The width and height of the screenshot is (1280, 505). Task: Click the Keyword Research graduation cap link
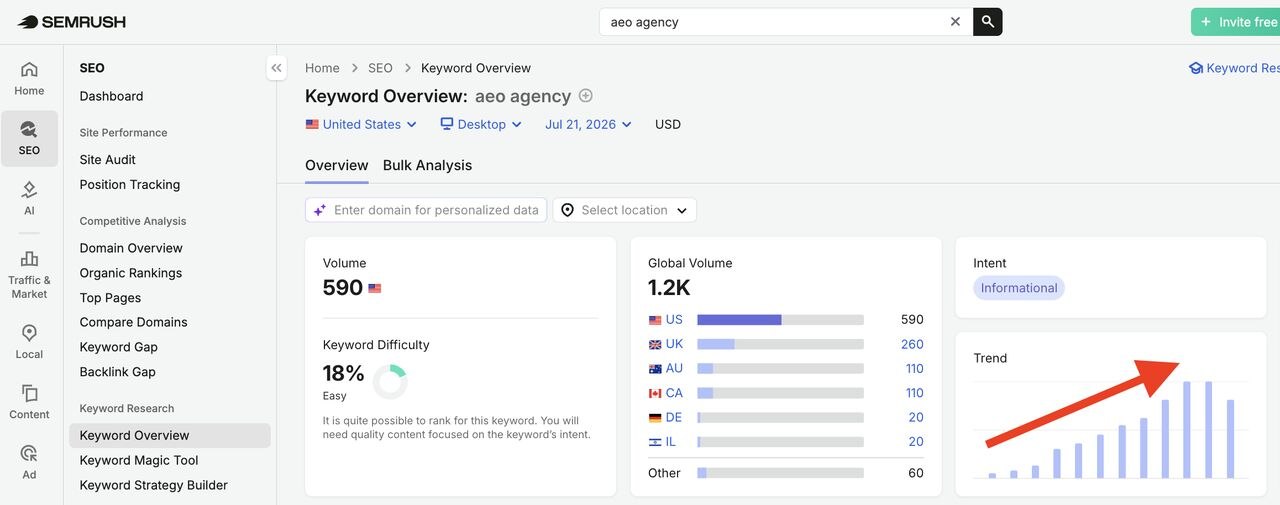1233,68
